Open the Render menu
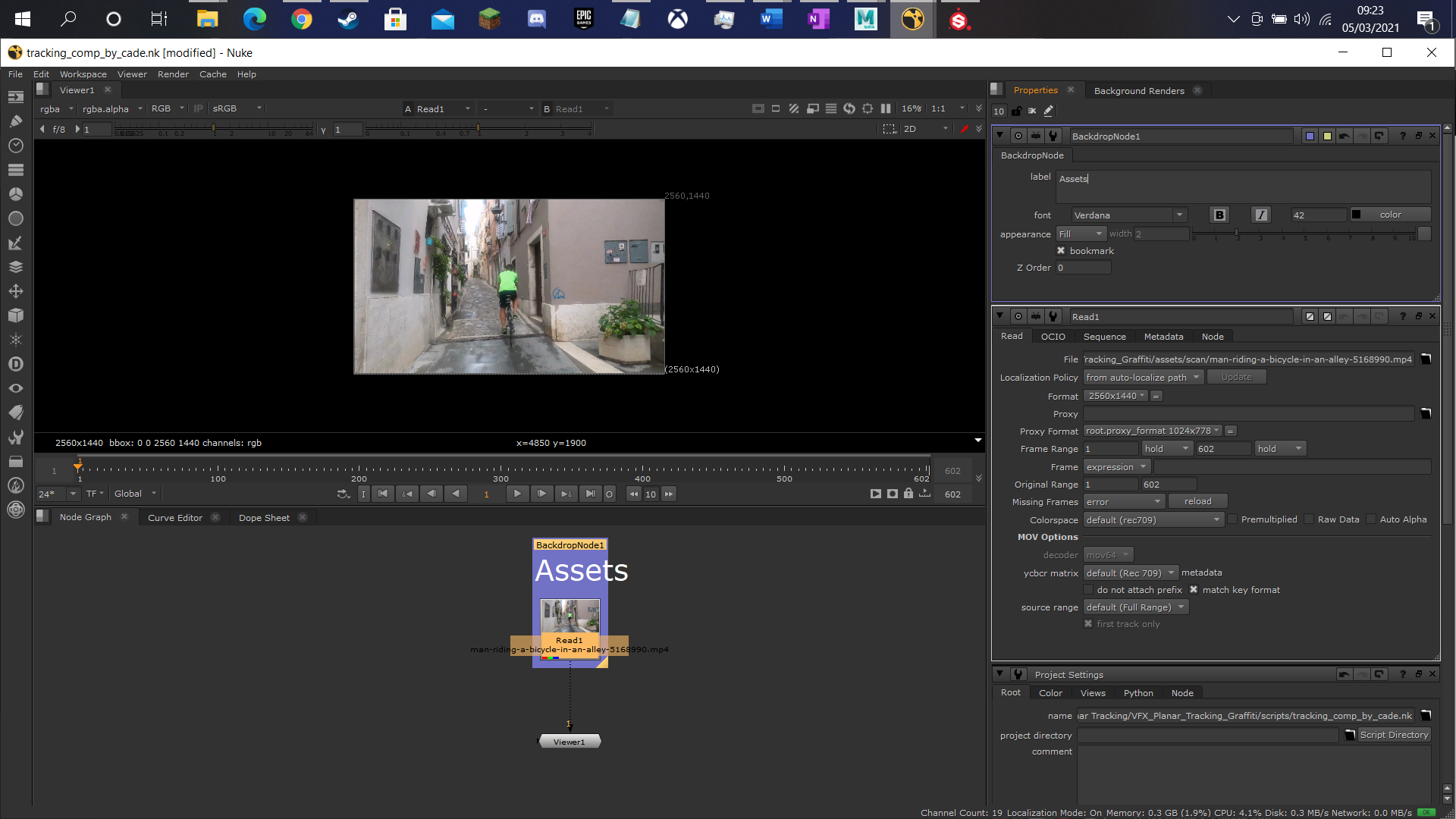Image resolution: width=1456 pixels, height=819 pixels. pyautogui.click(x=173, y=74)
